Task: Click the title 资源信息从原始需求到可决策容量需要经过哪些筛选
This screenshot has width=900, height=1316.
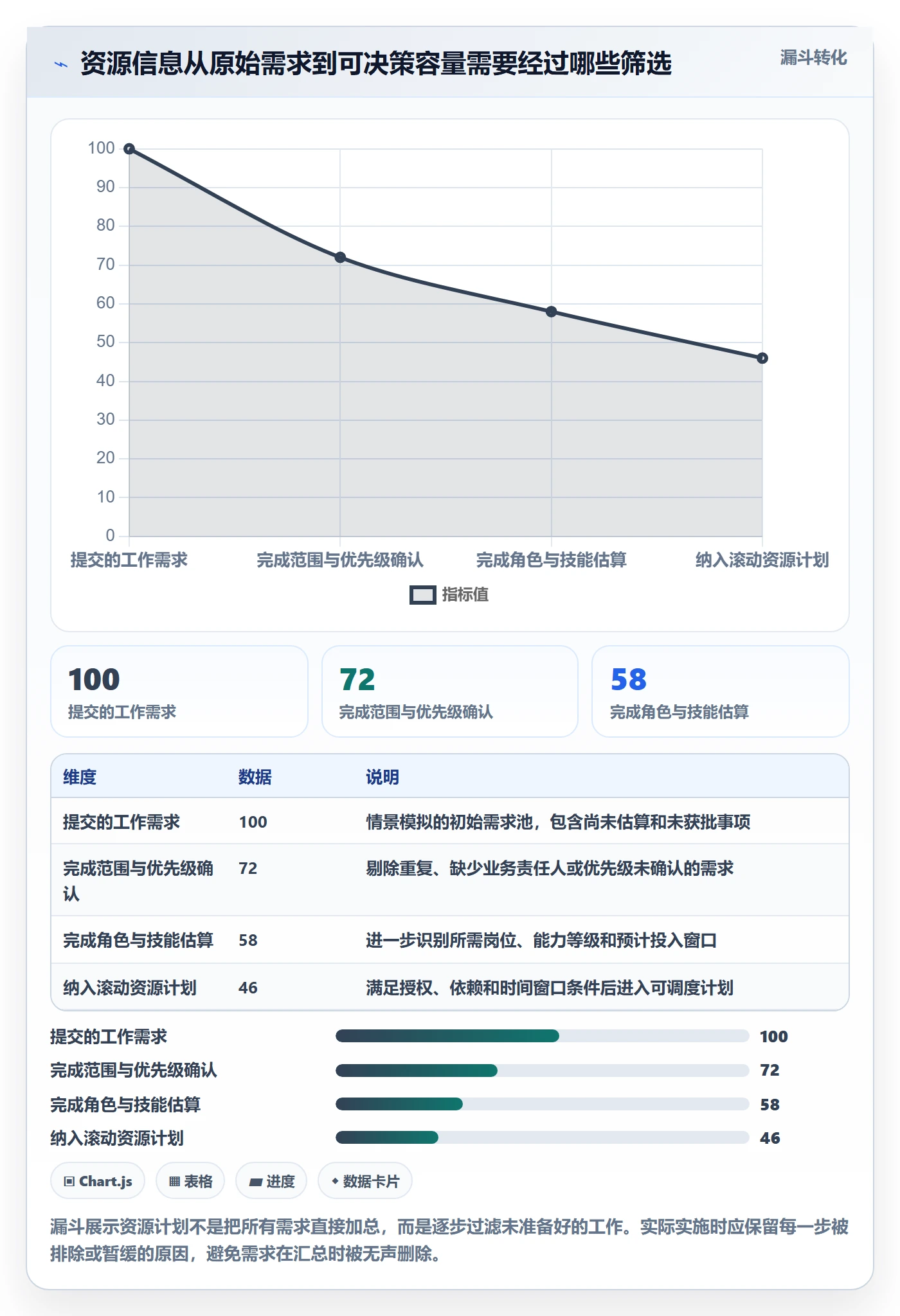Action: click(x=376, y=64)
